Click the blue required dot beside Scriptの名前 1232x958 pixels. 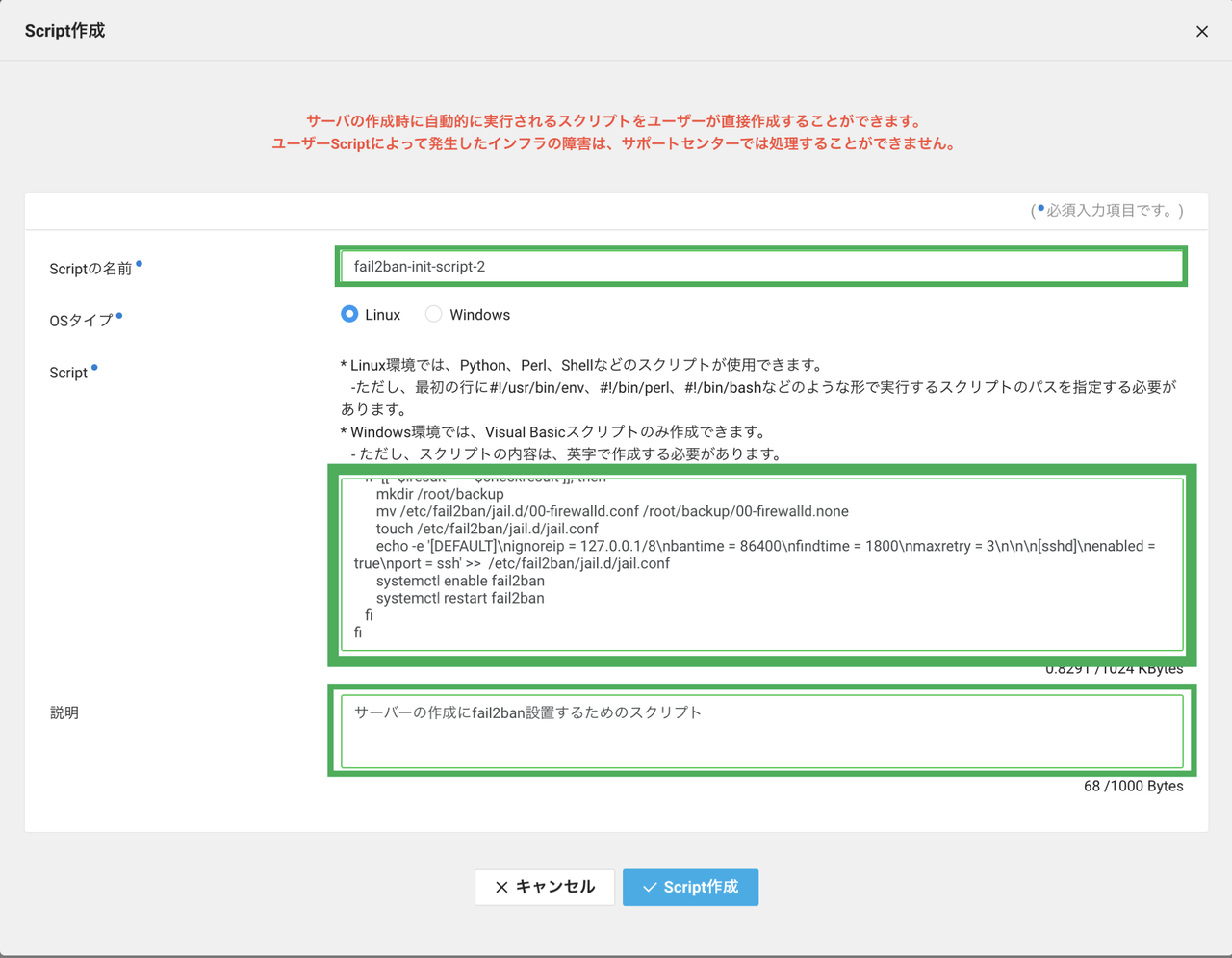[140, 263]
